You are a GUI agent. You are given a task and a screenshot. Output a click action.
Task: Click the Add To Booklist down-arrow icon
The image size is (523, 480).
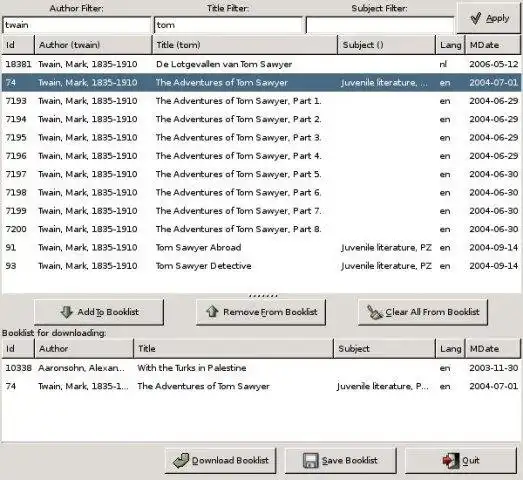tap(67, 312)
